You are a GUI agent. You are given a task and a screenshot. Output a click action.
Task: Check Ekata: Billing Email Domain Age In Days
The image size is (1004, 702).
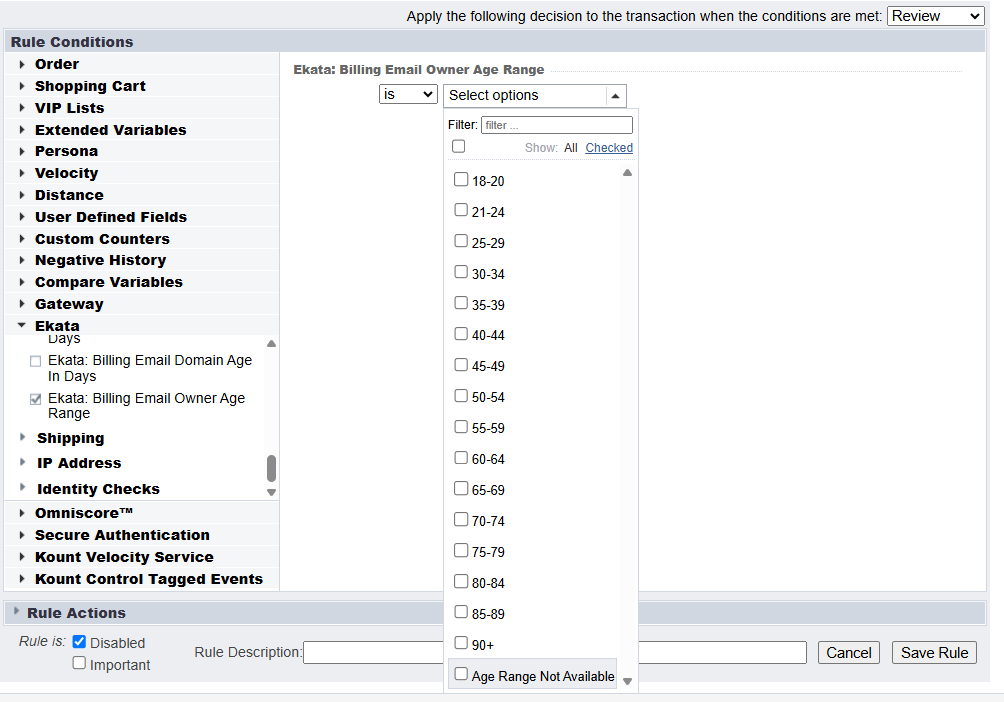[x=36, y=362]
